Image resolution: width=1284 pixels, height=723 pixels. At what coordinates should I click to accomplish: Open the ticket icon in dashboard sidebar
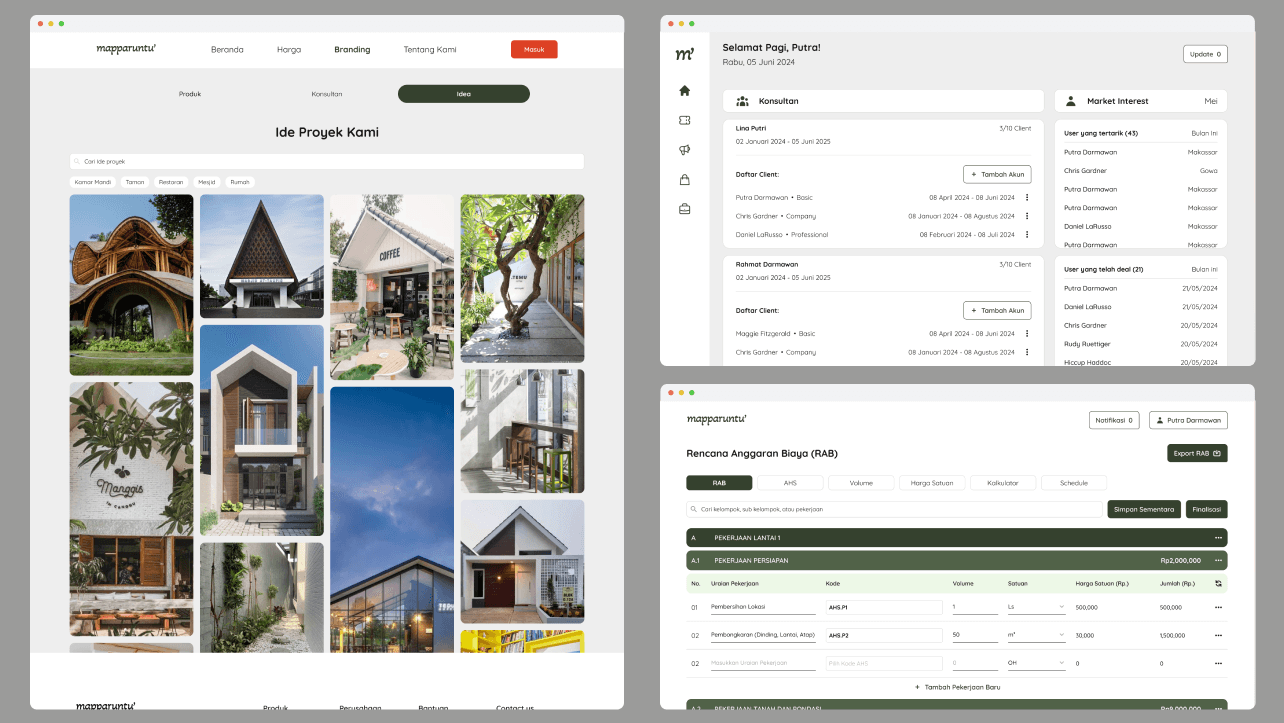coord(684,120)
